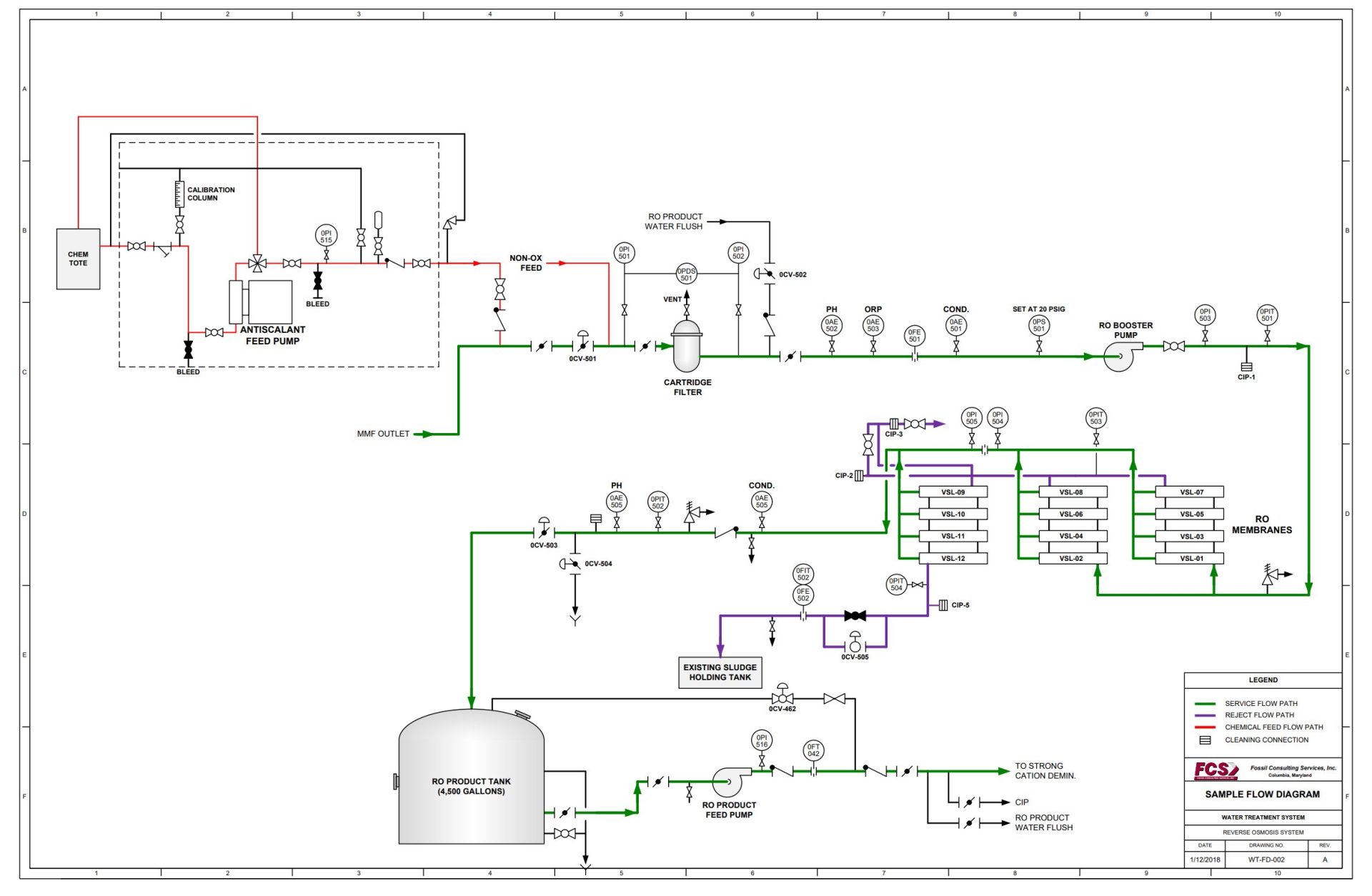This screenshot has width=1372, height=896.
Task: Select the 'MMF OUTLET' label
Action: point(383,434)
